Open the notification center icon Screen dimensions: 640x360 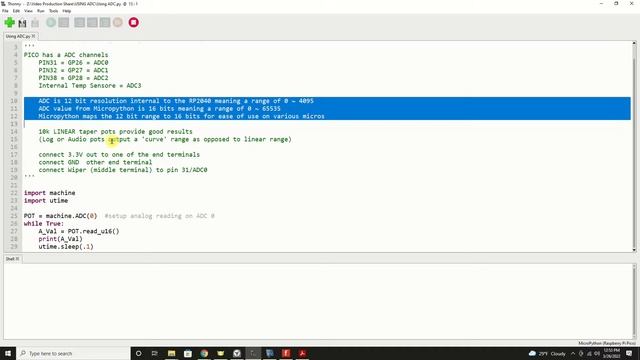tap(629, 353)
